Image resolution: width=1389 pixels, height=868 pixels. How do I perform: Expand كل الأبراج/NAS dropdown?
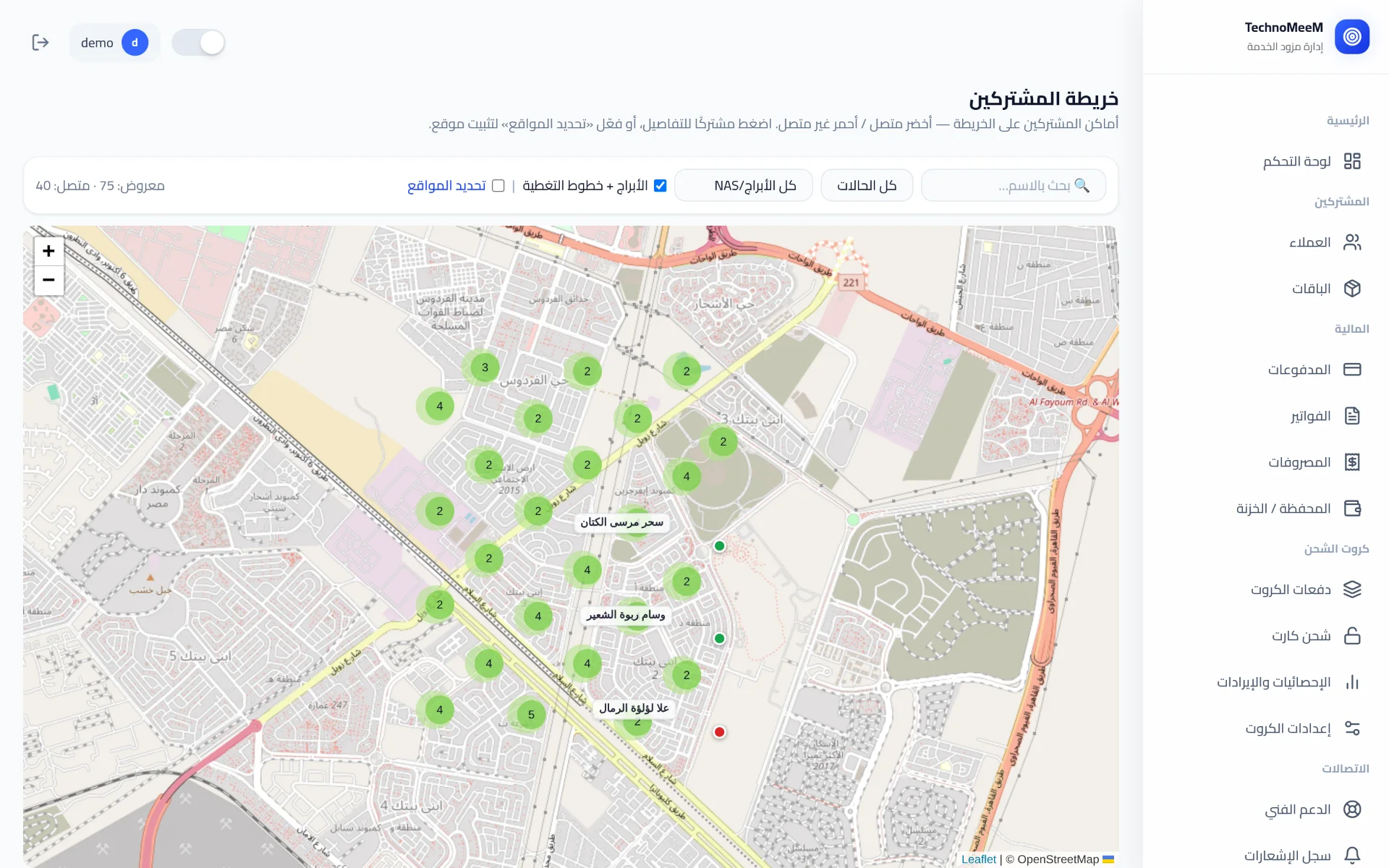tap(744, 186)
